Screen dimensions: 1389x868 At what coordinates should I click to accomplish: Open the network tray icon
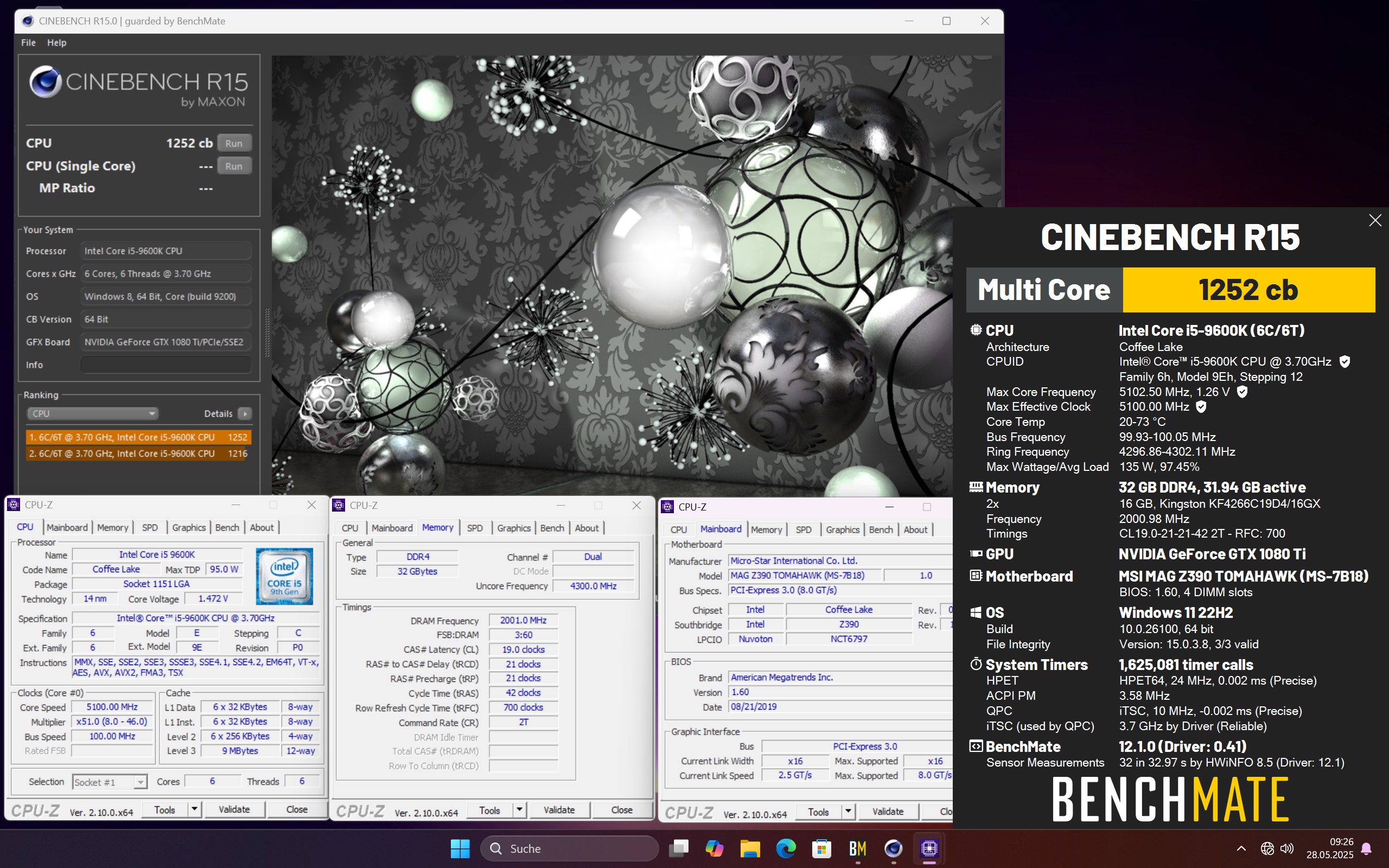click(x=1267, y=848)
